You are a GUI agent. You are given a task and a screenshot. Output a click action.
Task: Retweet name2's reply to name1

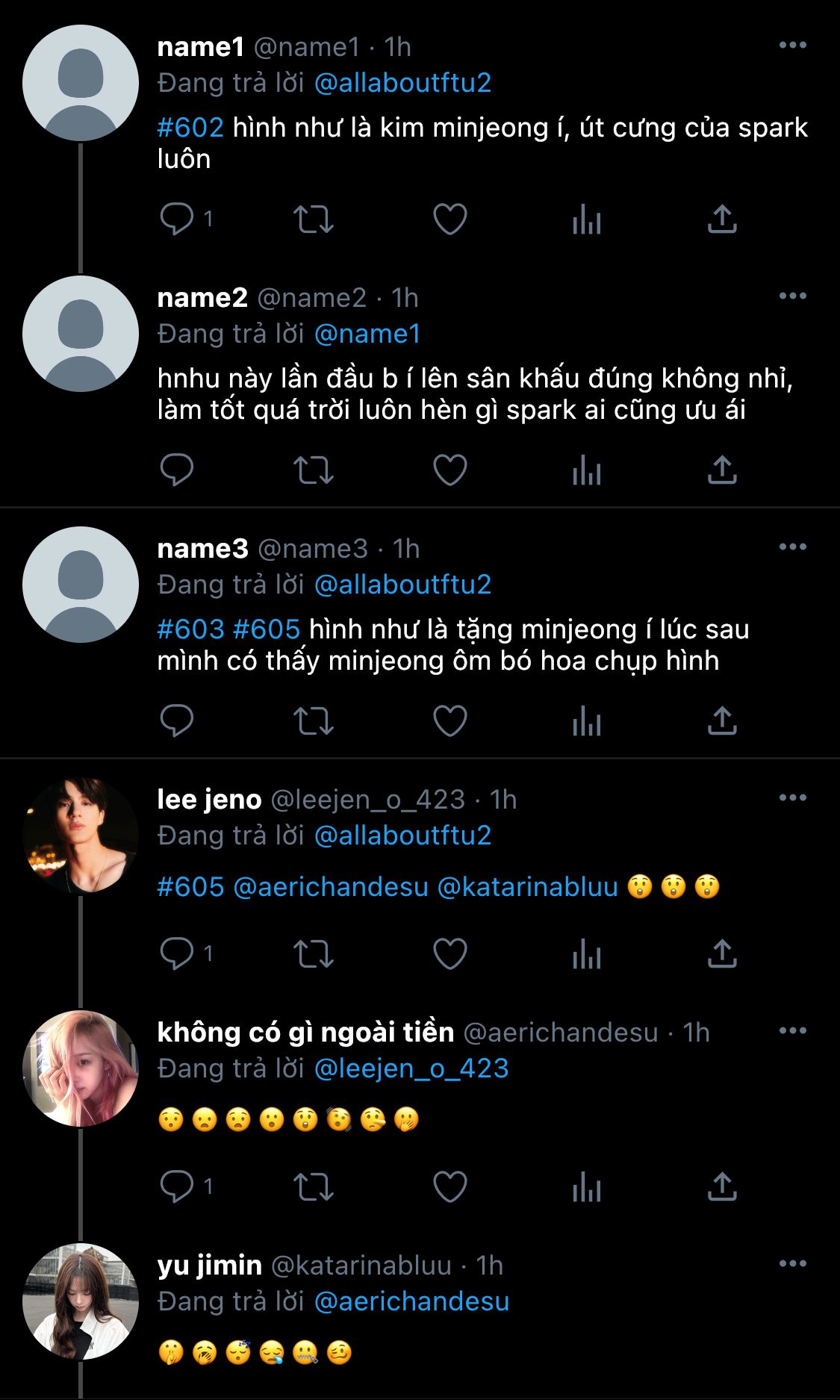click(313, 470)
